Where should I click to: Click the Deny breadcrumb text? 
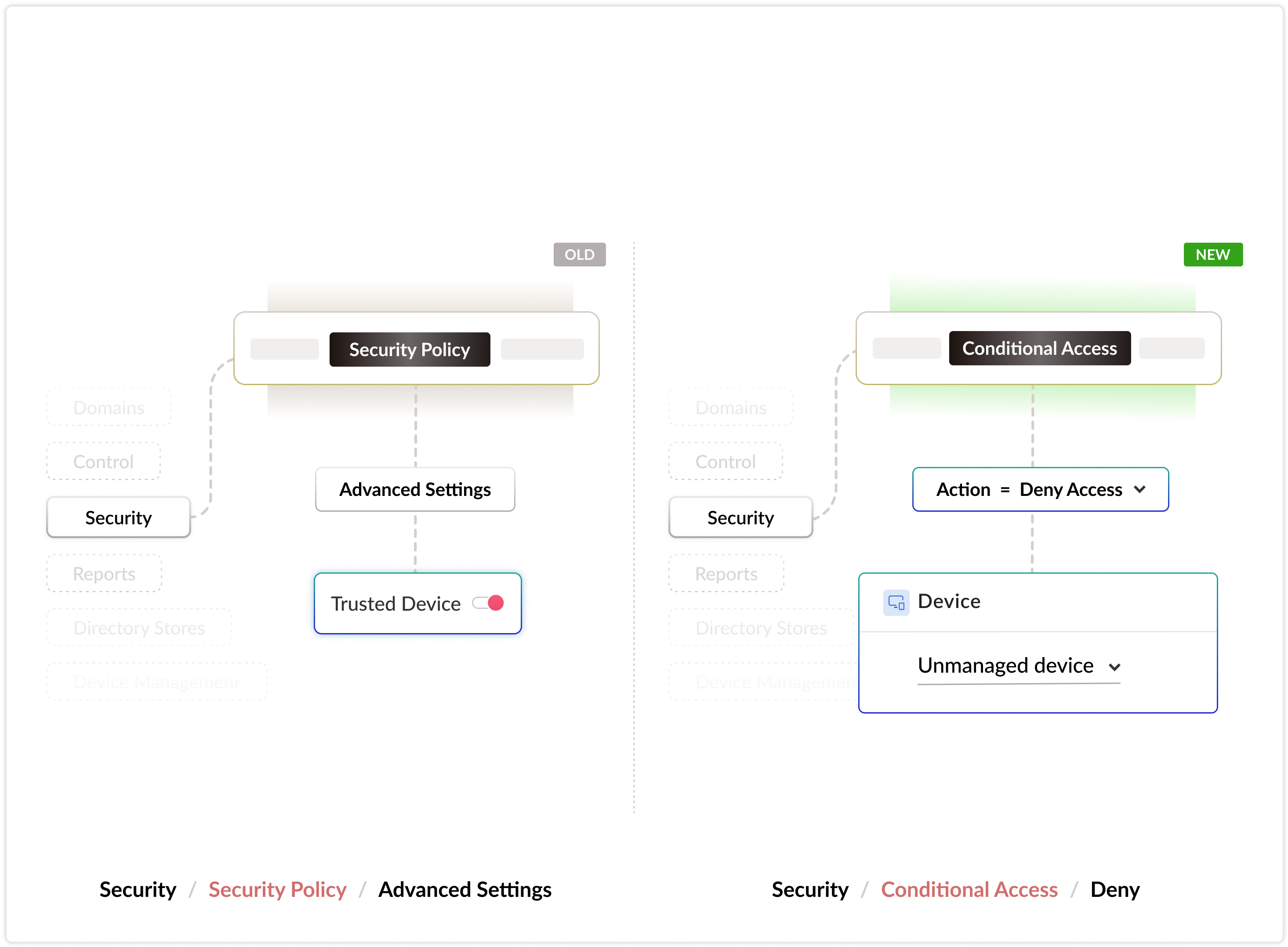click(1114, 889)
